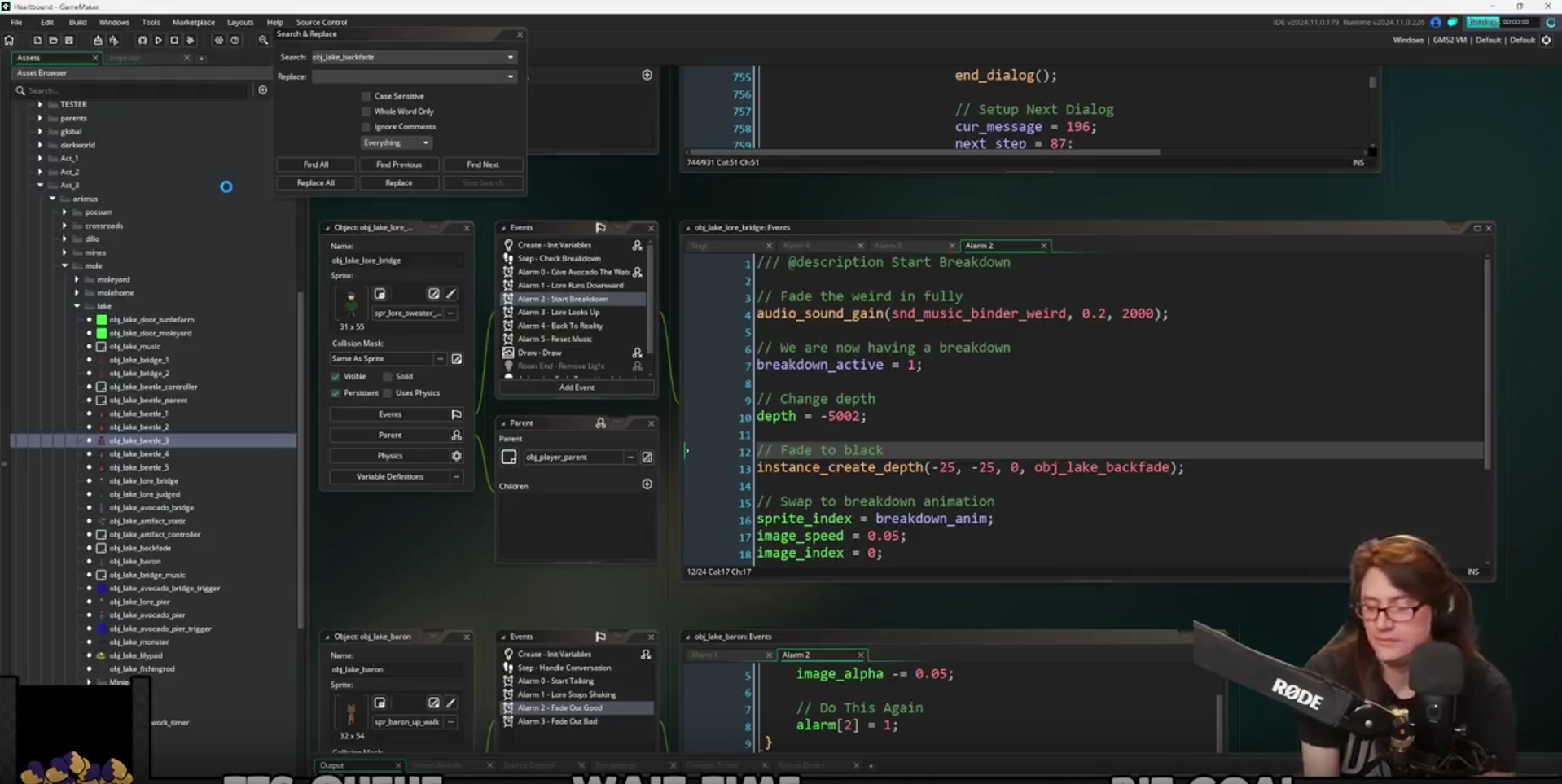Open parent object obj_player_parent edit icon

[x=647, y=458]
